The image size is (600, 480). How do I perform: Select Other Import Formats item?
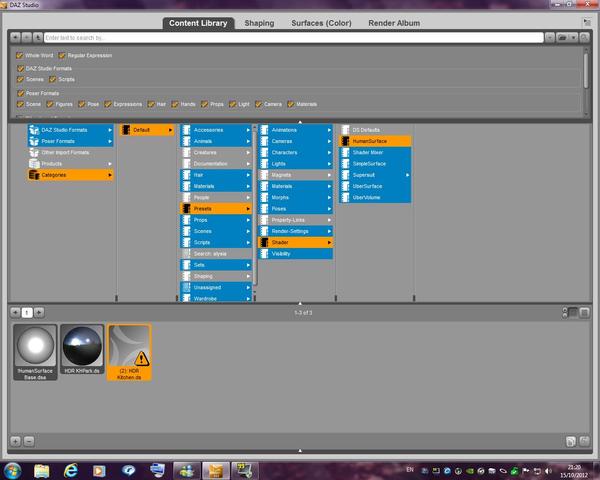point(70,152)
